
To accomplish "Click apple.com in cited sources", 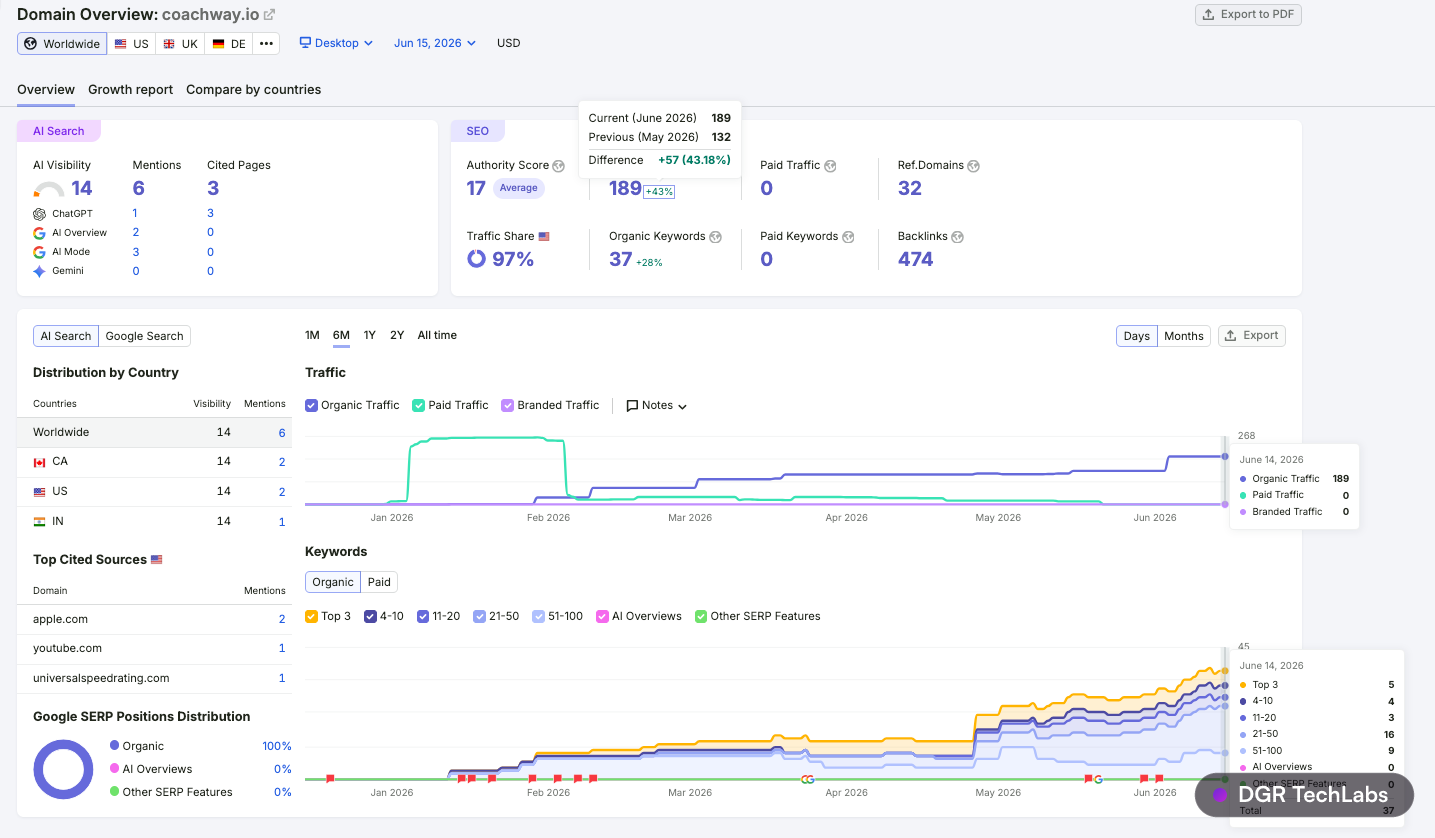I will tap(60, 620).
